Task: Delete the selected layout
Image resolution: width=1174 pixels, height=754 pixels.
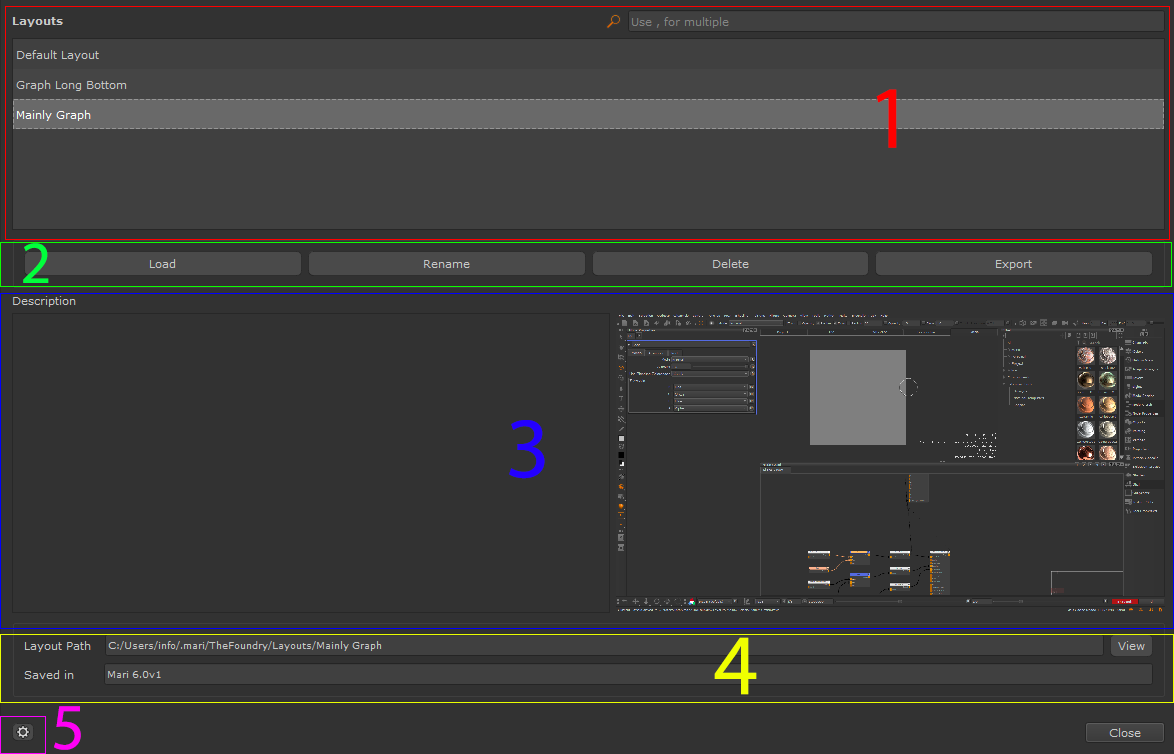Action: coord(730,264)
